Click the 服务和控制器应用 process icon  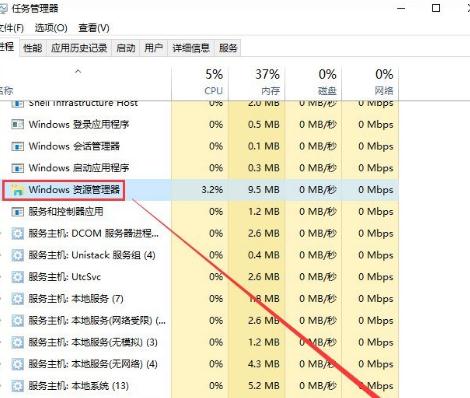tap(17, 212)
